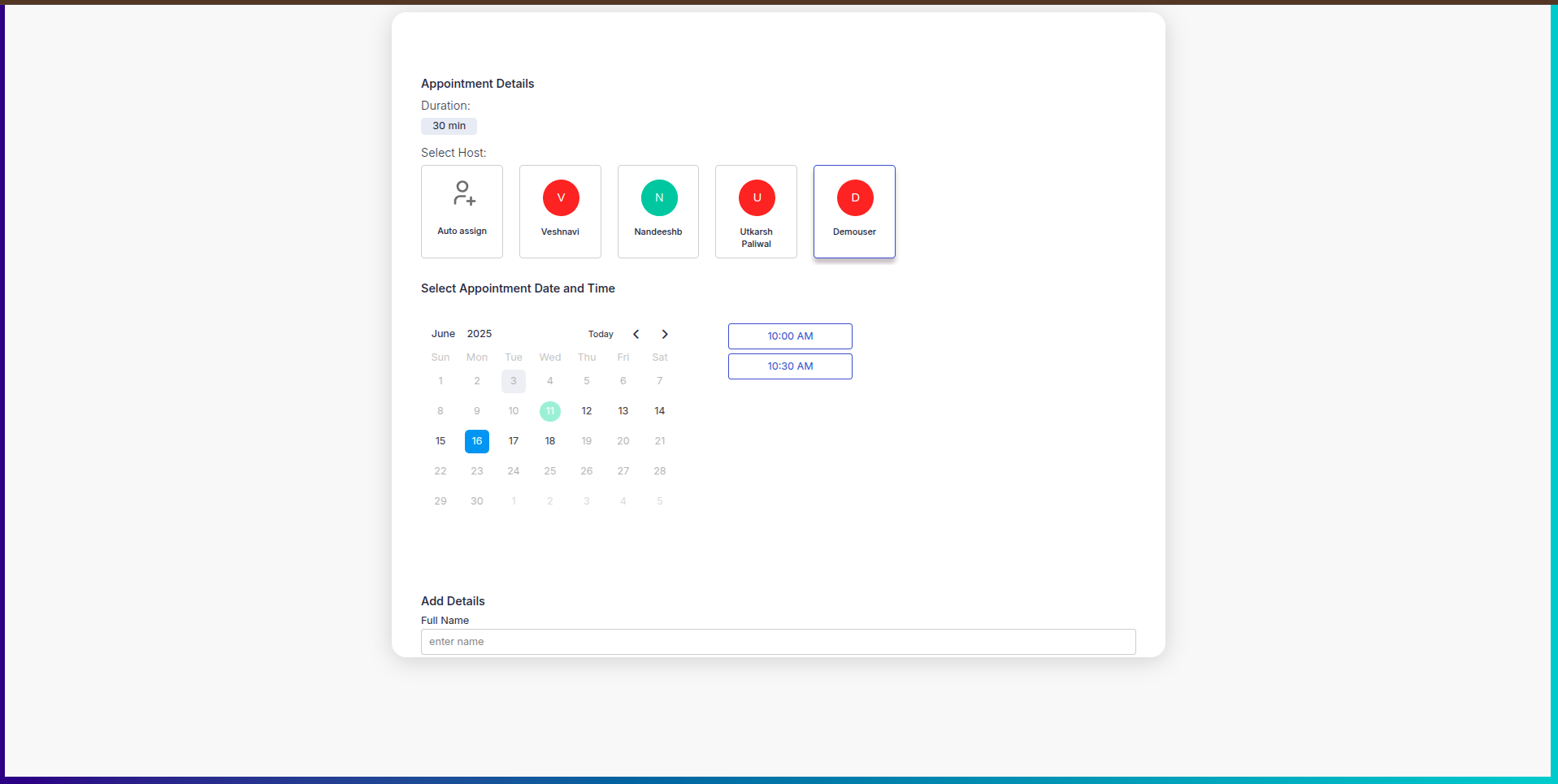Image resolution: width=1558 pixels, height=784 pixels.
Task: Open the 2025 year selector
Action: pos(480,334)
